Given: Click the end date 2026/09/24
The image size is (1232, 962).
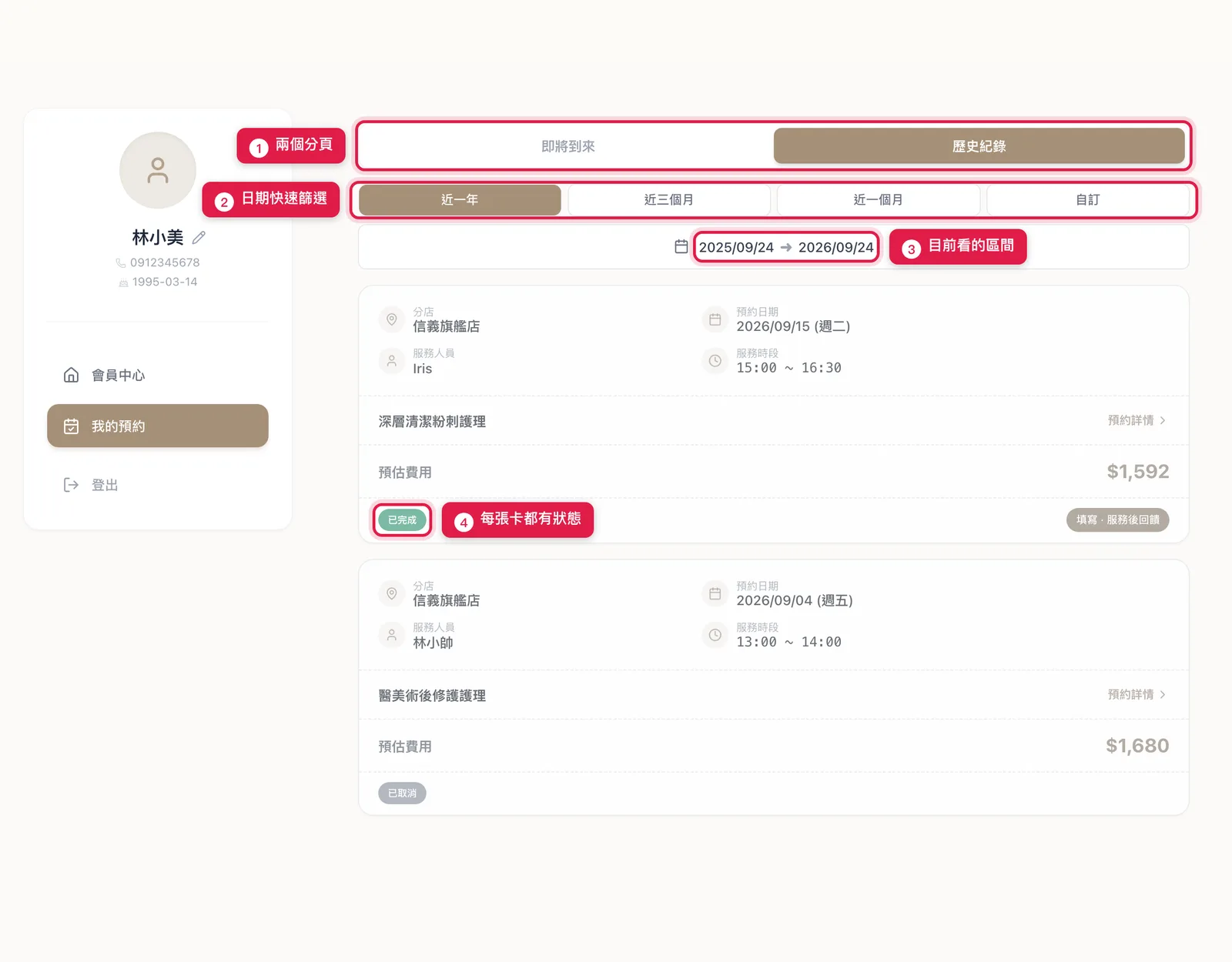Looking at the screenshot, I should pos(836,247).
